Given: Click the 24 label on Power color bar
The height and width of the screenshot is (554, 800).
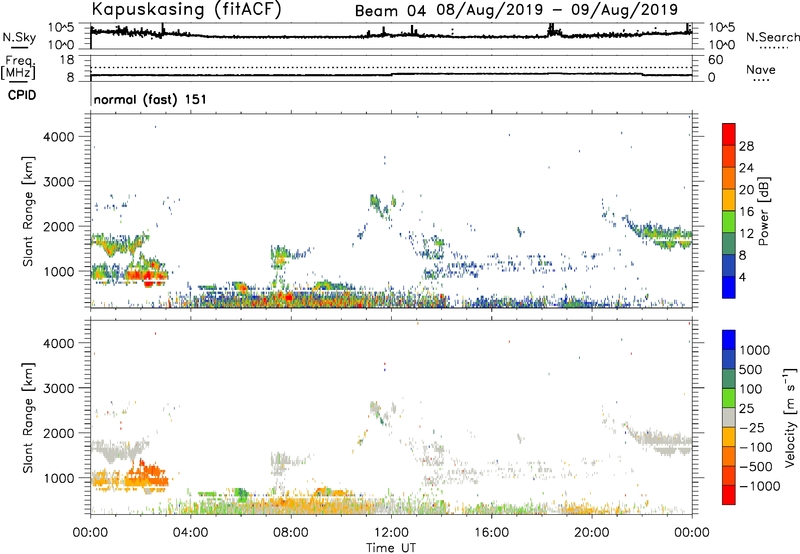Looking at the screenshot, I should click(746, 168).
